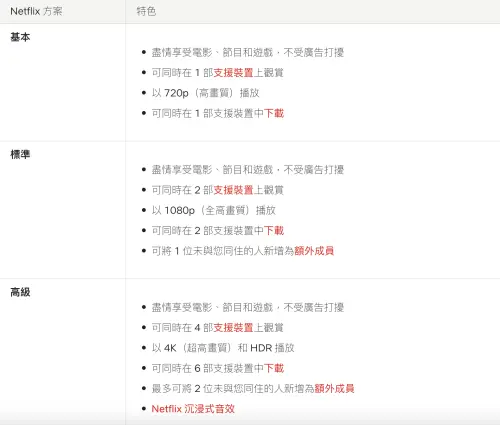Open 額外成員 link in 高級 plan row
The image size is (500, 425).
(334, 388)
